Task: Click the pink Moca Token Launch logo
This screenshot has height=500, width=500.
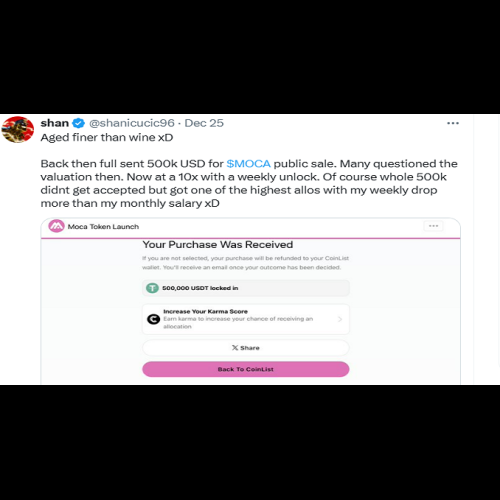Action: tap(56, 226)
